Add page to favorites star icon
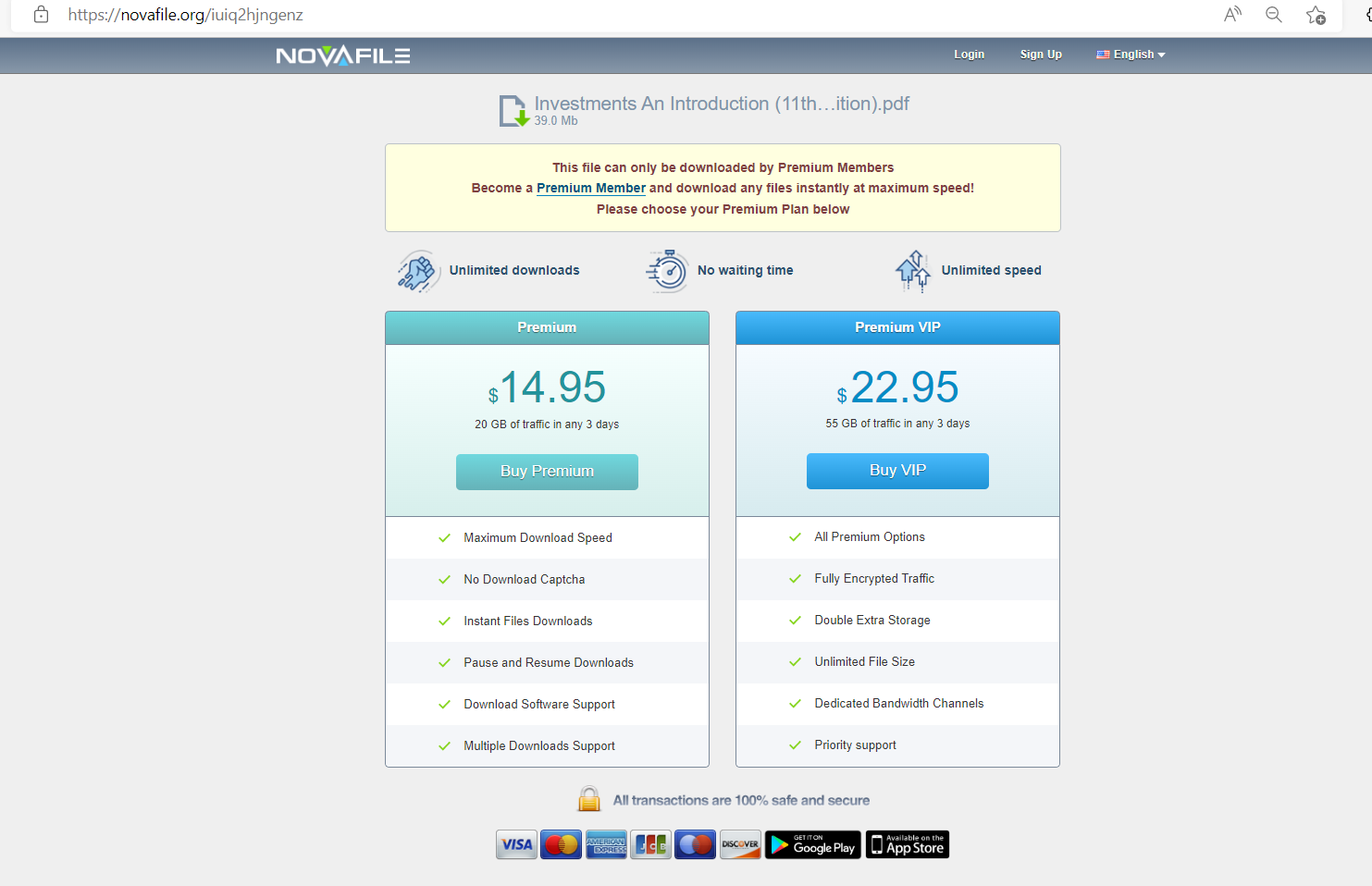The height and width of the screenshot is (886, 1372). 1316,15
